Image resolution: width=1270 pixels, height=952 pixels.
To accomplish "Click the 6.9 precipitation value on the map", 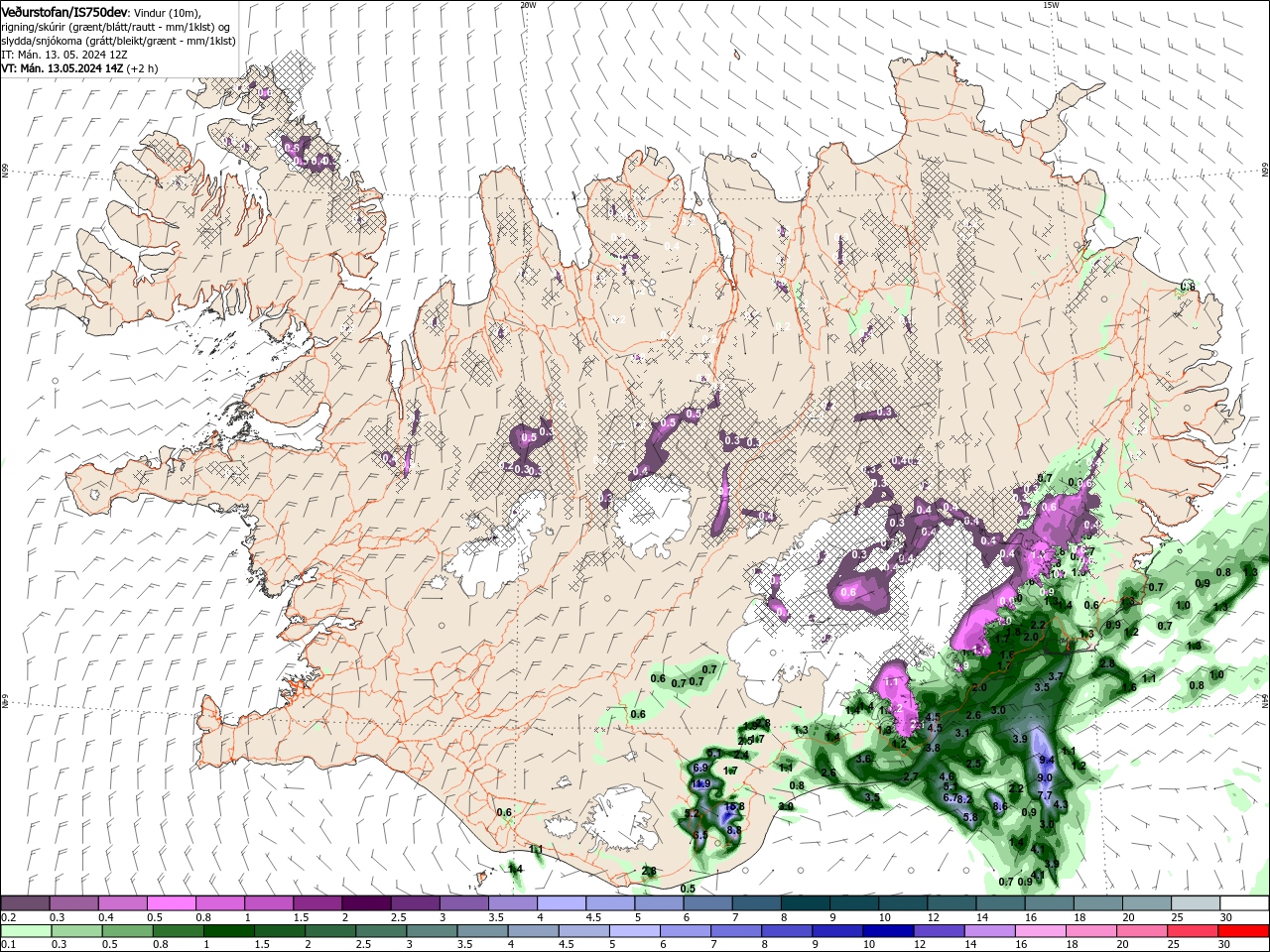I will click(699, 768).
